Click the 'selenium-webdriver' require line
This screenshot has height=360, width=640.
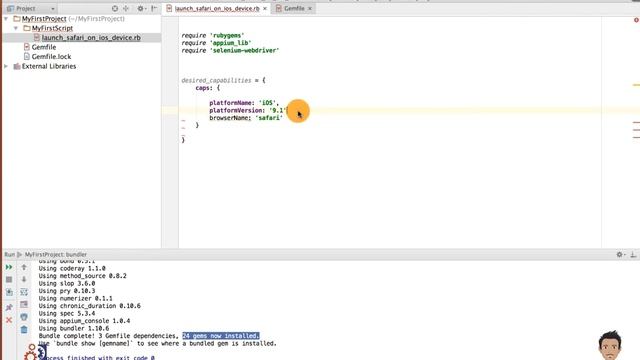coord(230,51)
